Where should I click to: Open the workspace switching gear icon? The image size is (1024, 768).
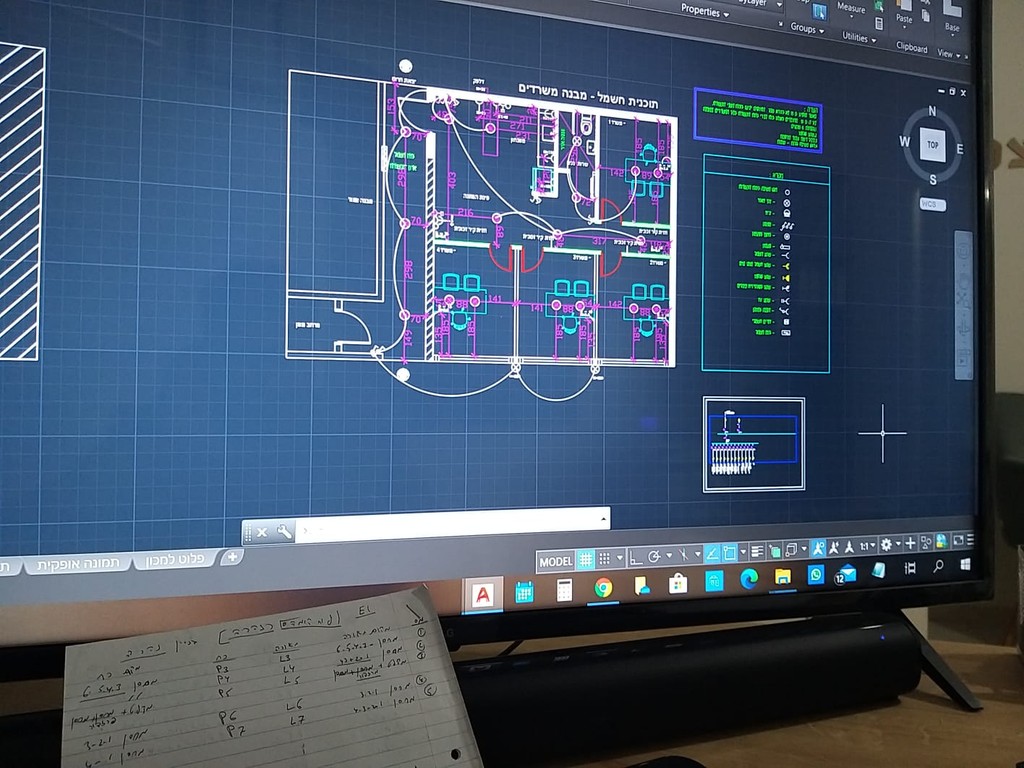[x=886, y=545]
